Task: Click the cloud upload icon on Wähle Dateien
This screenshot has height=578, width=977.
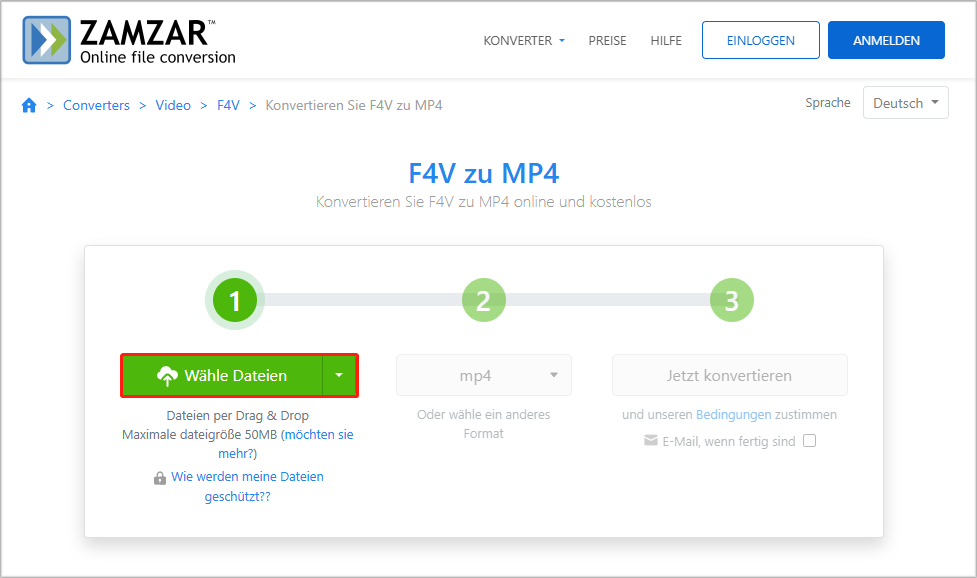Action: point(167,376)
